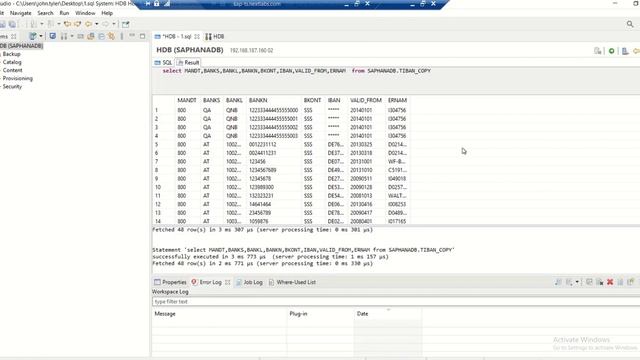Click row number 10 in results table
Screen dimensions: 640x360
(x=158, y=187)
